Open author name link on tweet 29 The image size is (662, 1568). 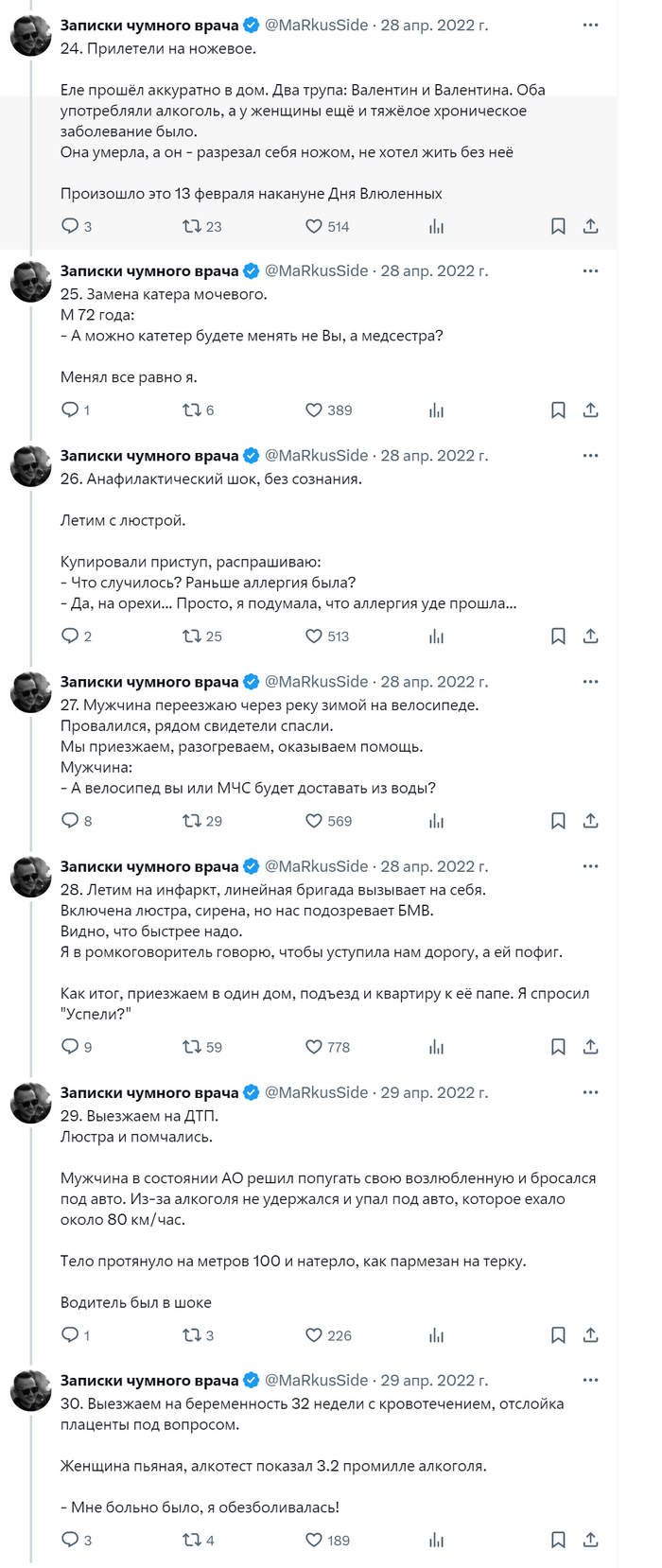[149, 1092]
